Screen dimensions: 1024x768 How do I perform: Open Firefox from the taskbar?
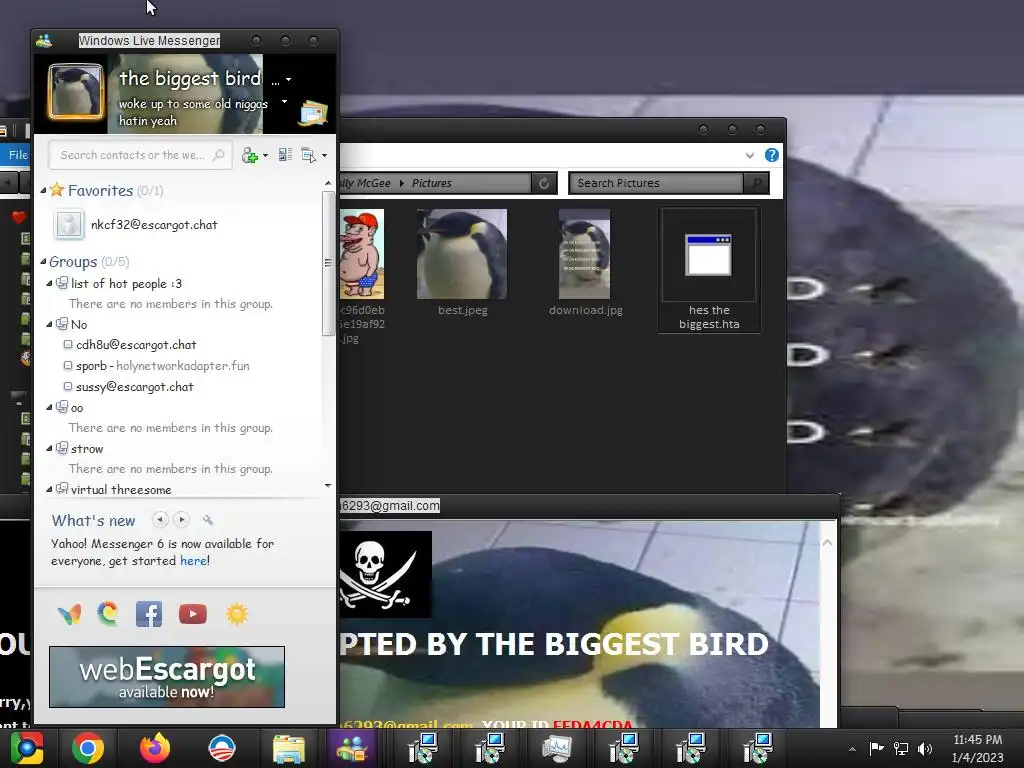(155, 748)
